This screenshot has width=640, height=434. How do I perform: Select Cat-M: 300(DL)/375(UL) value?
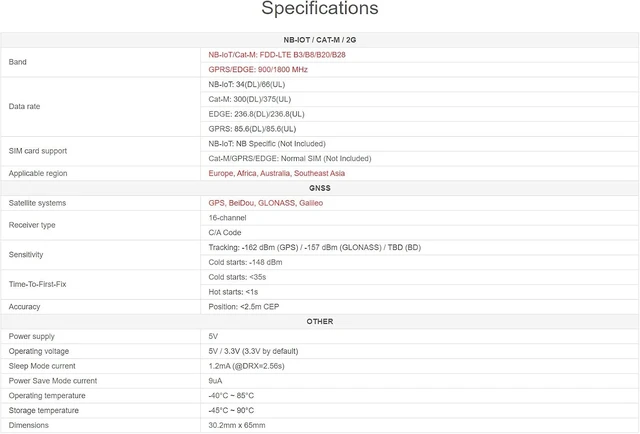click(x=249, y=99)
